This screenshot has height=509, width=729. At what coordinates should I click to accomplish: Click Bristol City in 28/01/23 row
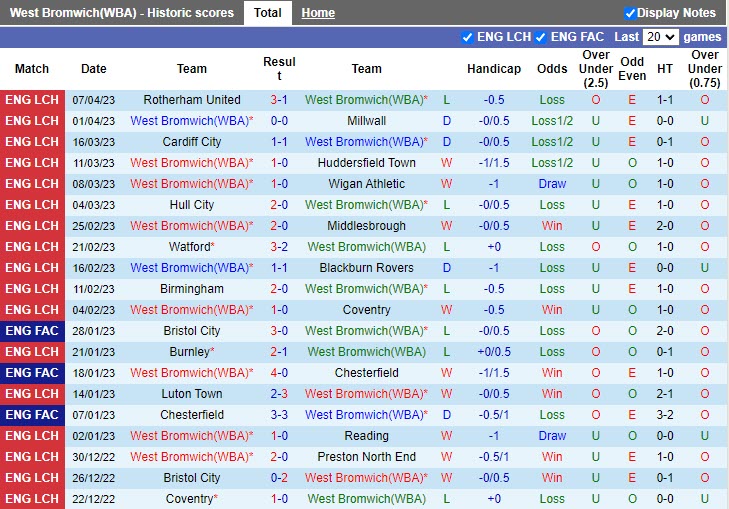192,331
